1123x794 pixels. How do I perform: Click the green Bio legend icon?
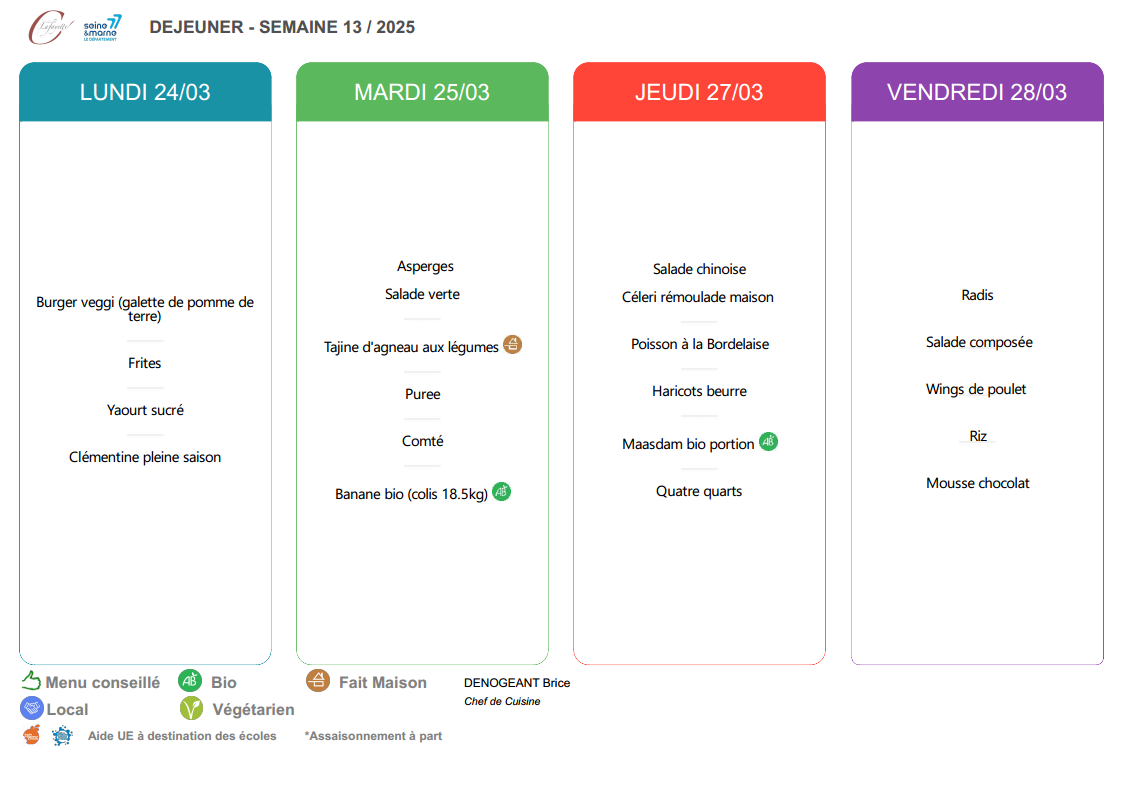point(190,681)
